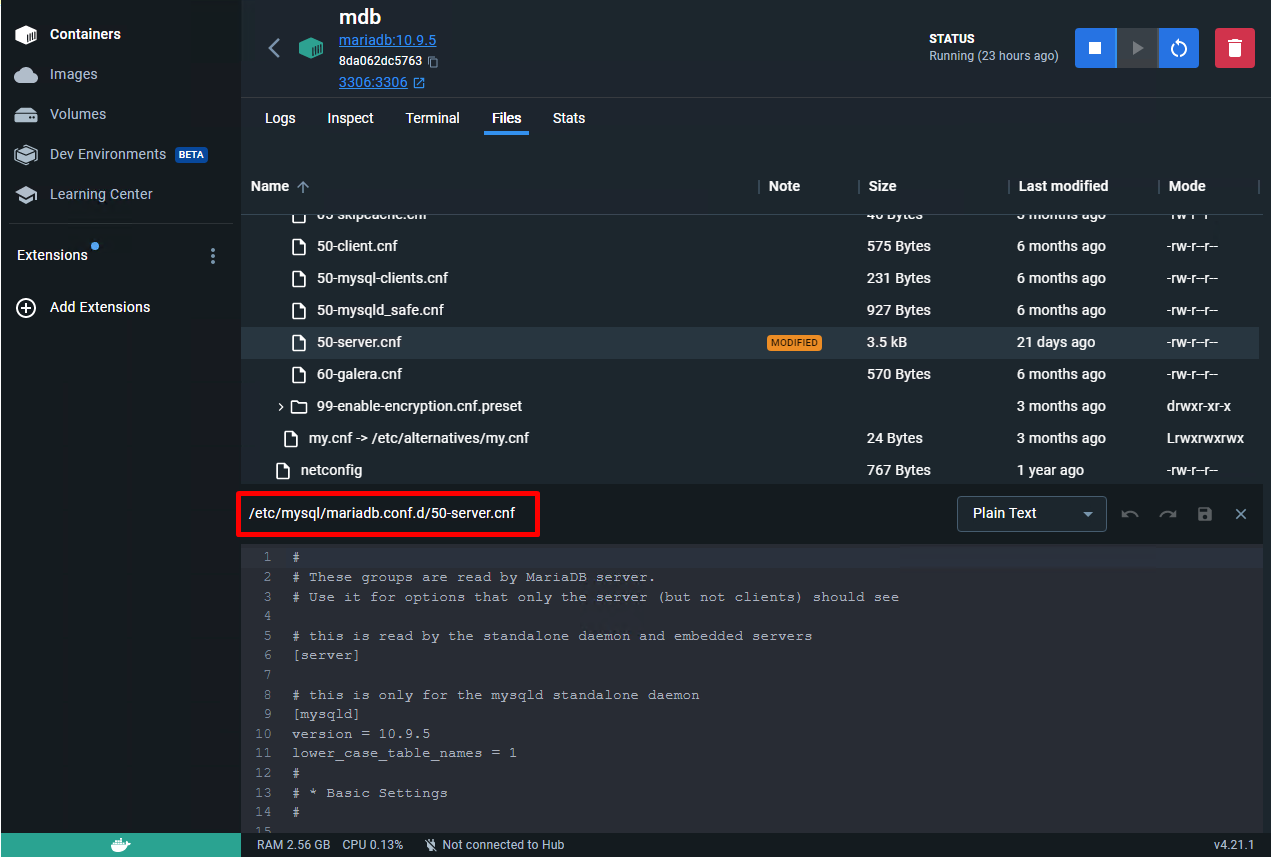
Task: Stop the mdb container
Action: point(1095,48)
